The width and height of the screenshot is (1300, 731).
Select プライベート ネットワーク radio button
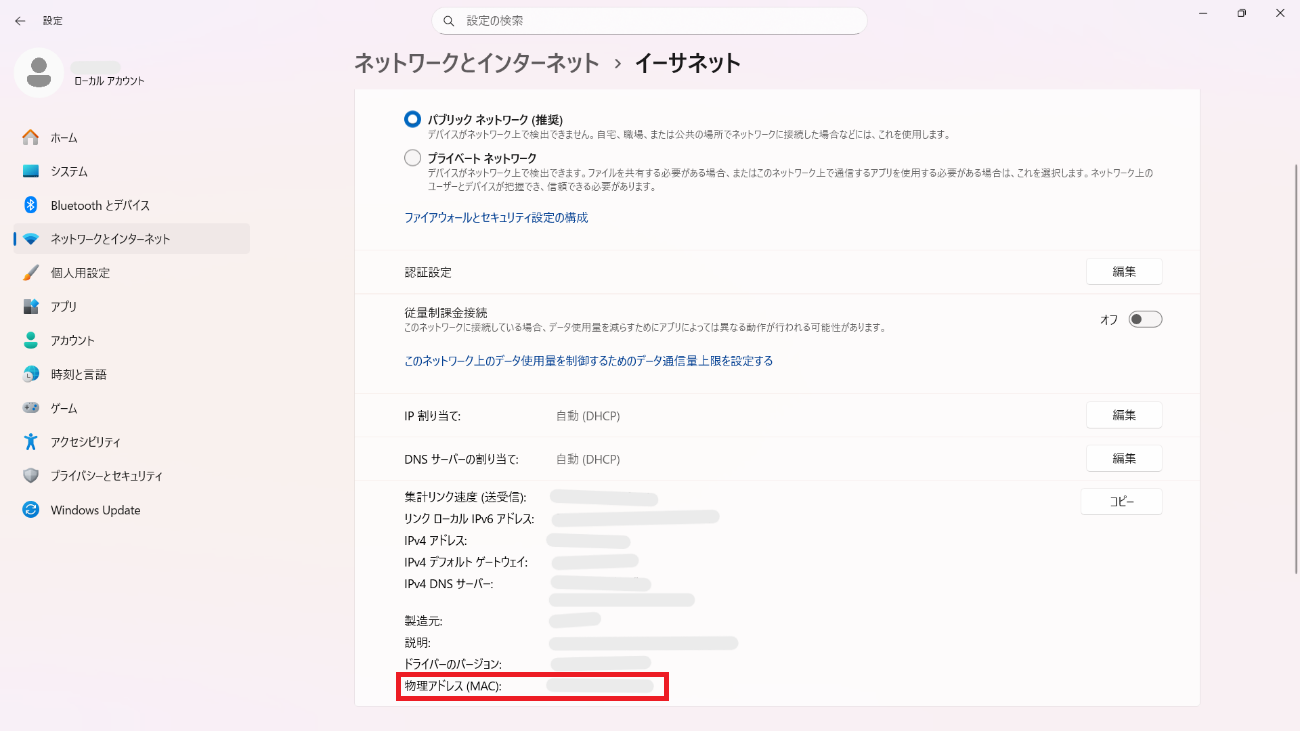tap(412, 158)
